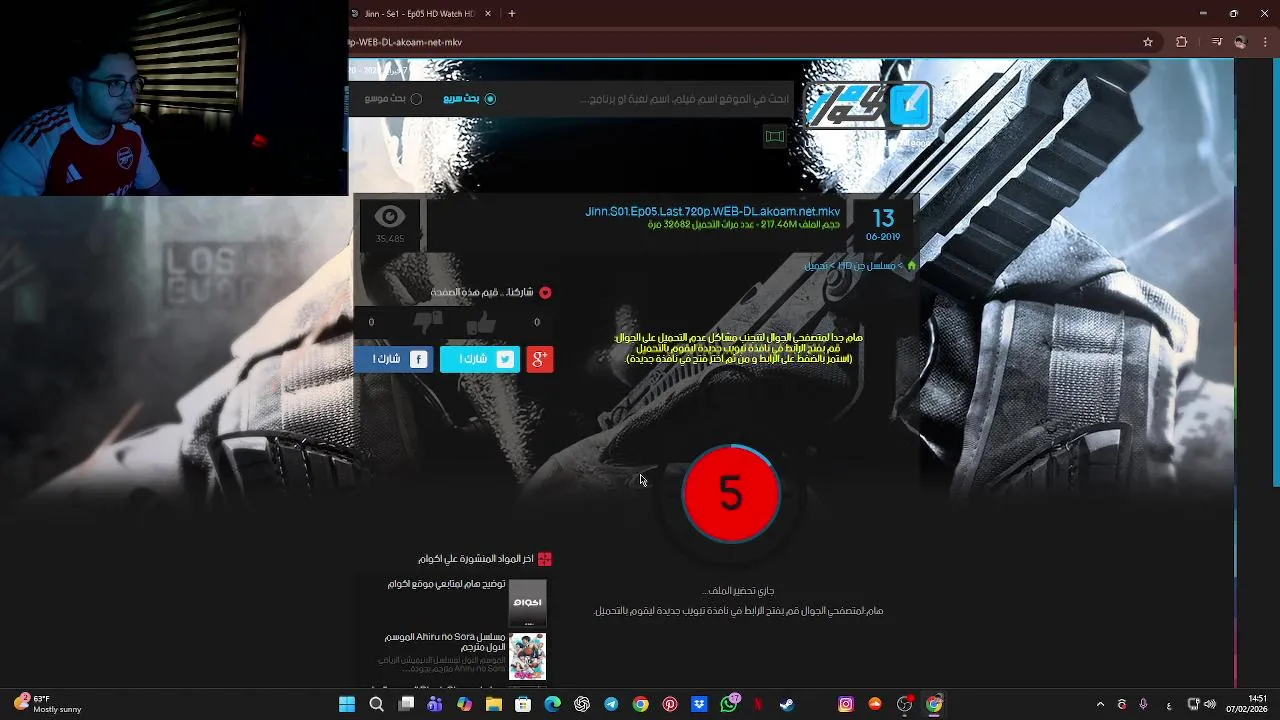Open Dropbox from the taskbar
Screen dimensions: 1280x720
click(699, 704)
